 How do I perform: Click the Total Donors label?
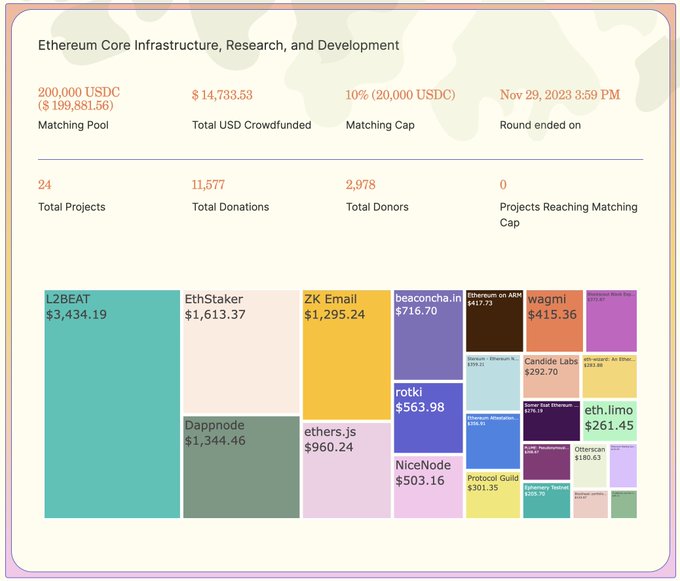coord(377,207)
